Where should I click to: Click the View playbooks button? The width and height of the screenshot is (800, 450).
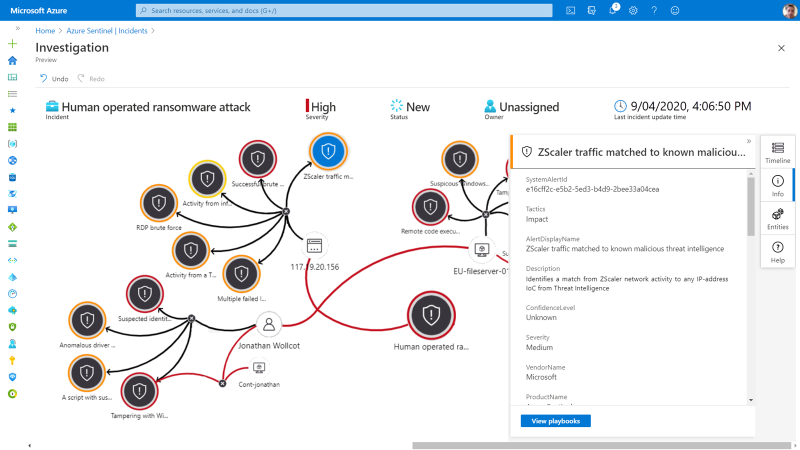(x=555, y=421)
